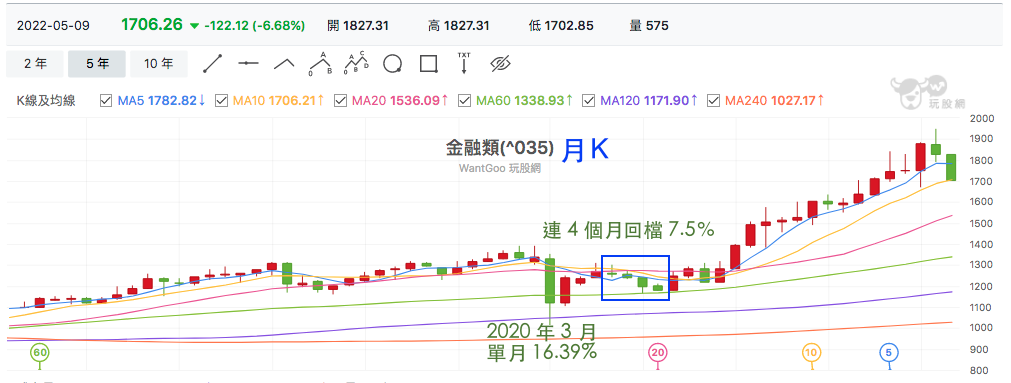
Task: Select the straight line drawing tool
Action: click(x=213, y=64)
